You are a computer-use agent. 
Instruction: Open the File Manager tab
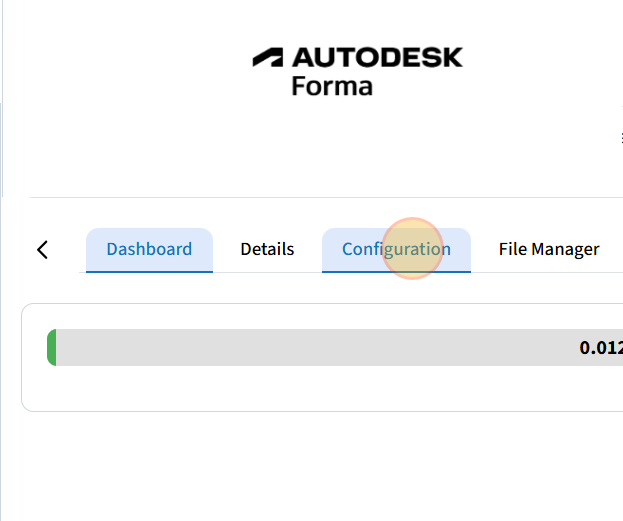[x=549, y=249]
